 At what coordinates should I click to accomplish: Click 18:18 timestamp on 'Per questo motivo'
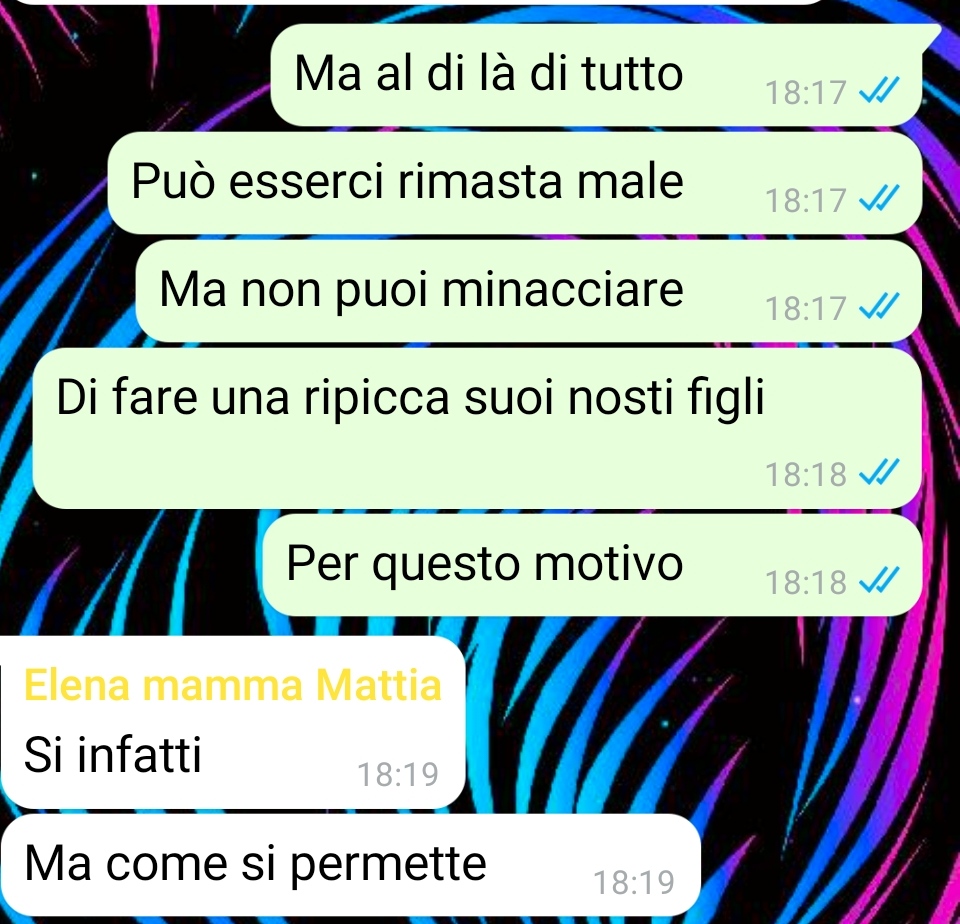click(x=806, y=582)
